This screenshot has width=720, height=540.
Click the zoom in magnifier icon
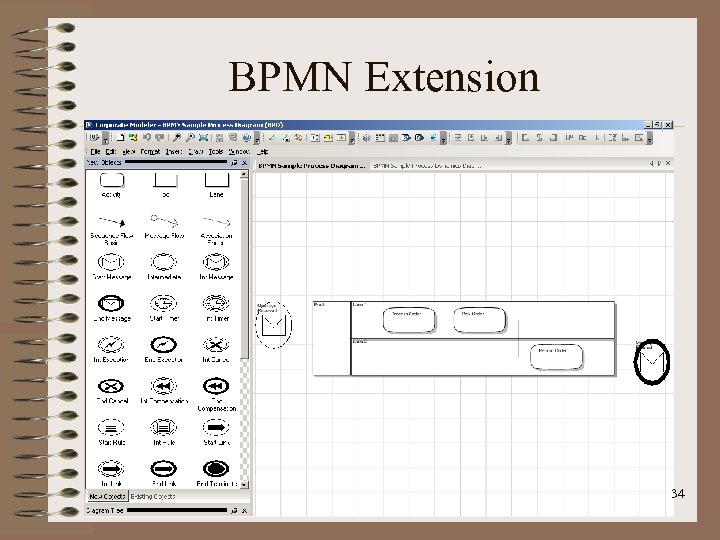(177, 137)
